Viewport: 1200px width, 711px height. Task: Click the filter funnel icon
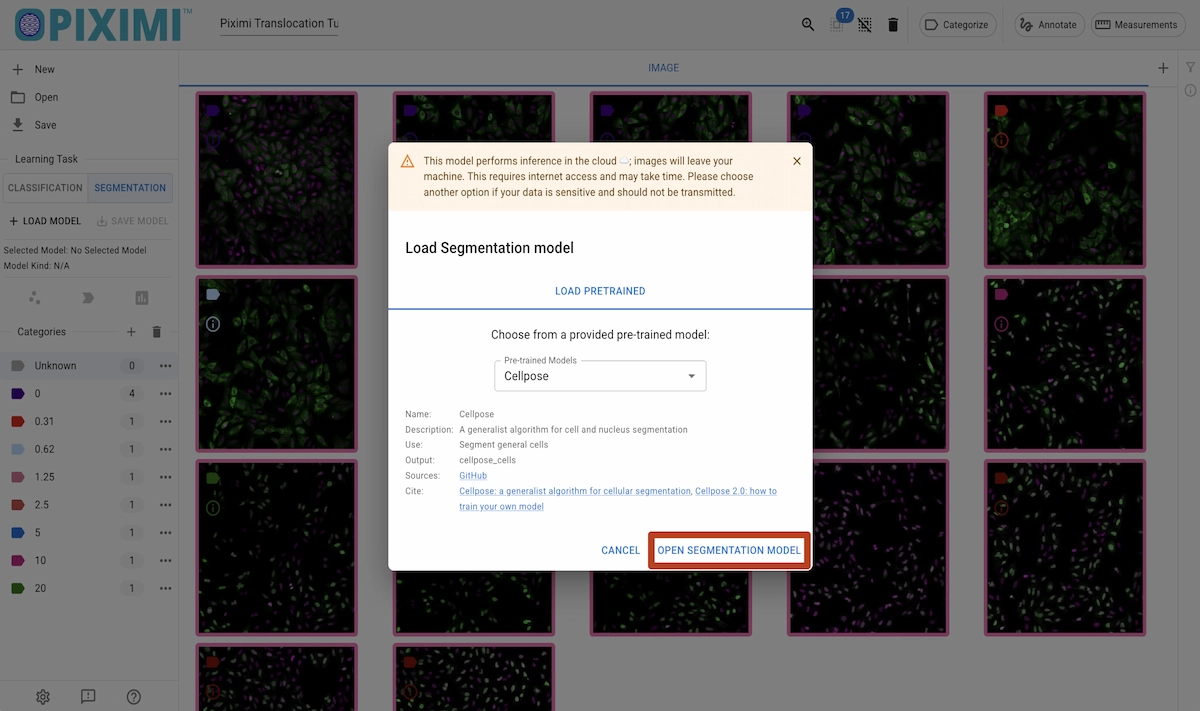(x=1190, y=67)
